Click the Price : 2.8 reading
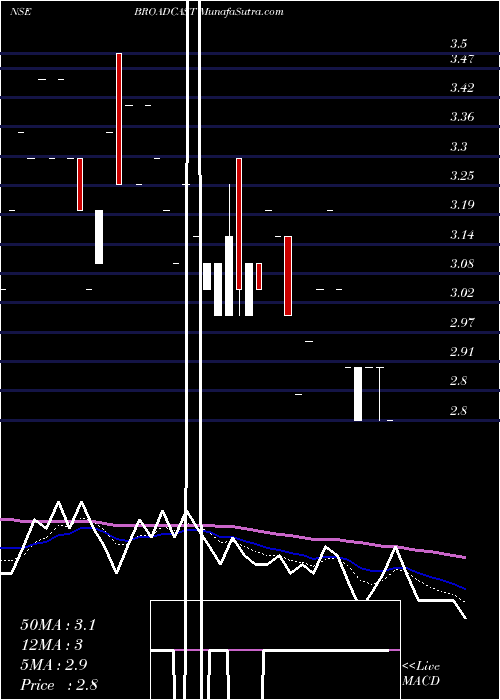The image size is (500, 700). click(59, 685)
